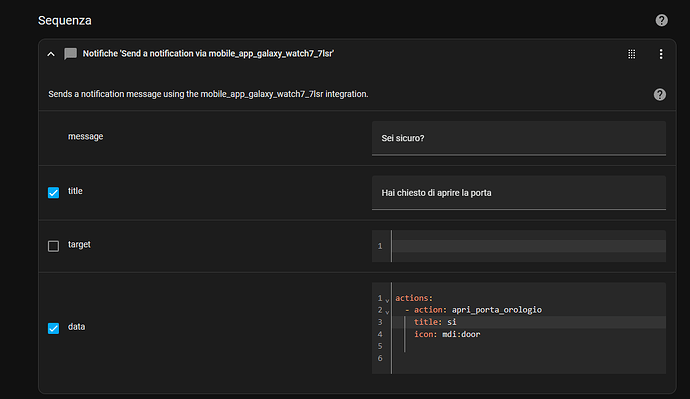Grab the drag handle grid icon
The width and height of the screenshot is (690, 399).
pos(631,54)
